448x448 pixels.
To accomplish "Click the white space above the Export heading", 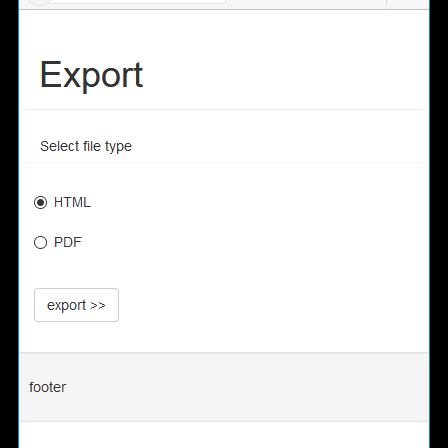I will 224,33.
